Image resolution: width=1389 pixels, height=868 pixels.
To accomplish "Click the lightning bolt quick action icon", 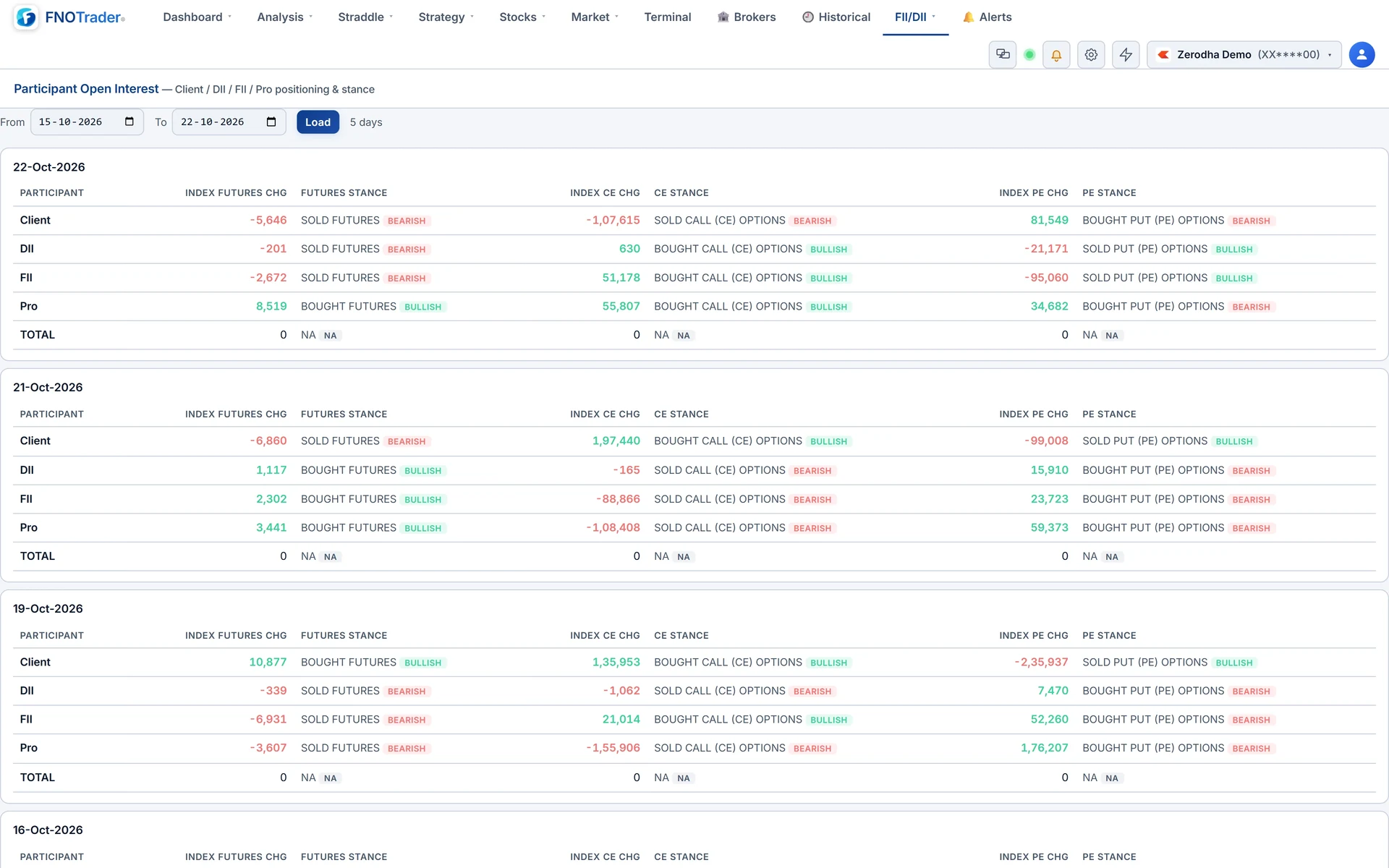I will tap(1126, 55).
